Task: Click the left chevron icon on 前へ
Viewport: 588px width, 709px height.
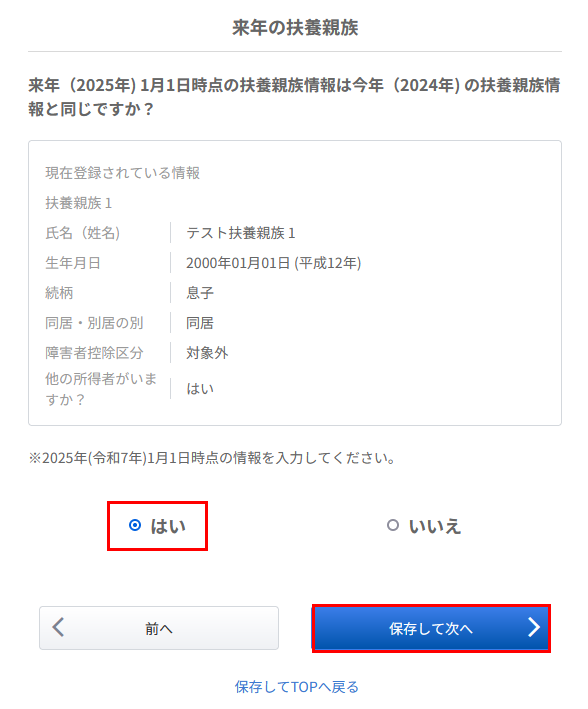Action: (58, 628)
